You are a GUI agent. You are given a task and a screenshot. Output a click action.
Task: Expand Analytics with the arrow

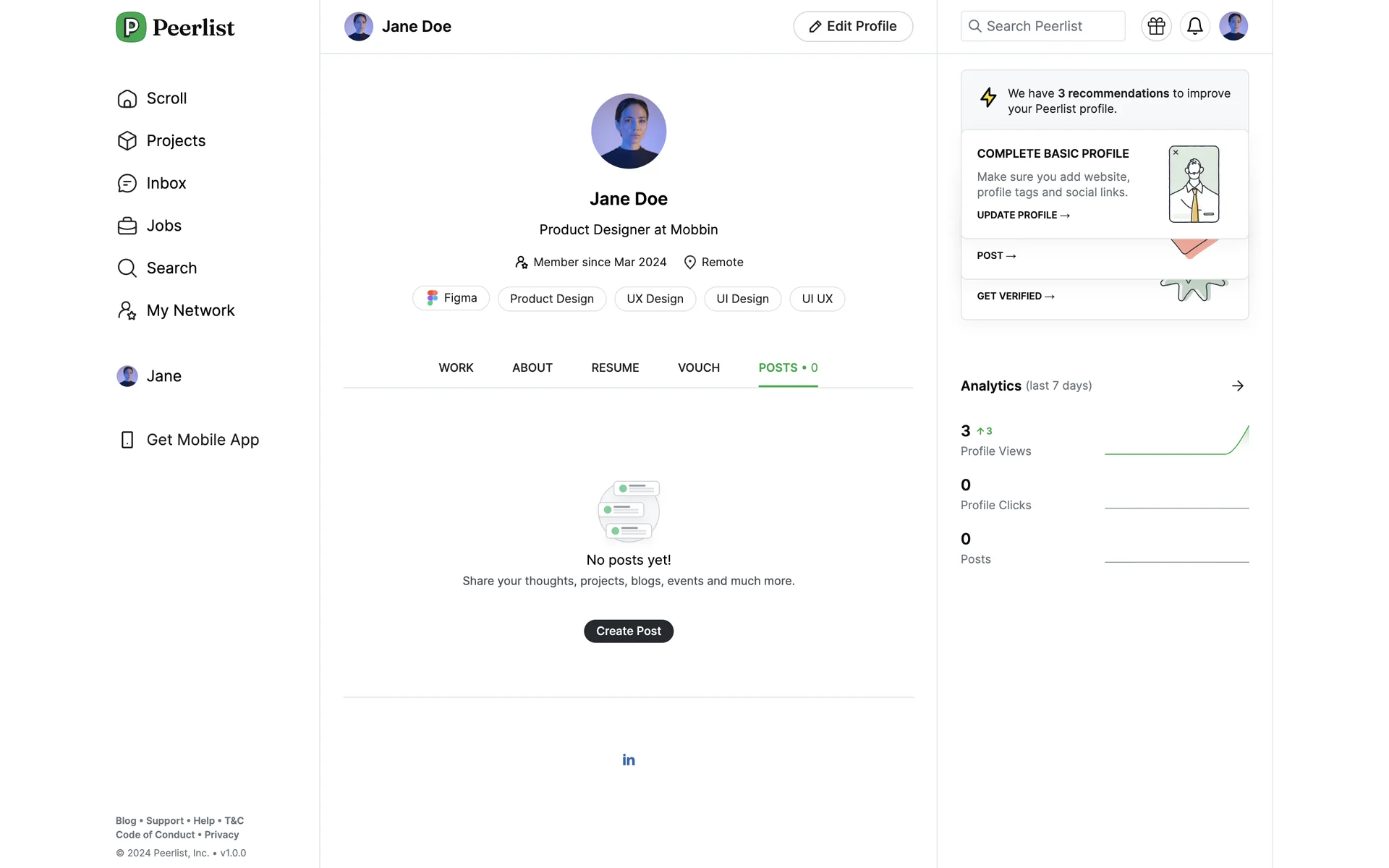[1237, 386]
